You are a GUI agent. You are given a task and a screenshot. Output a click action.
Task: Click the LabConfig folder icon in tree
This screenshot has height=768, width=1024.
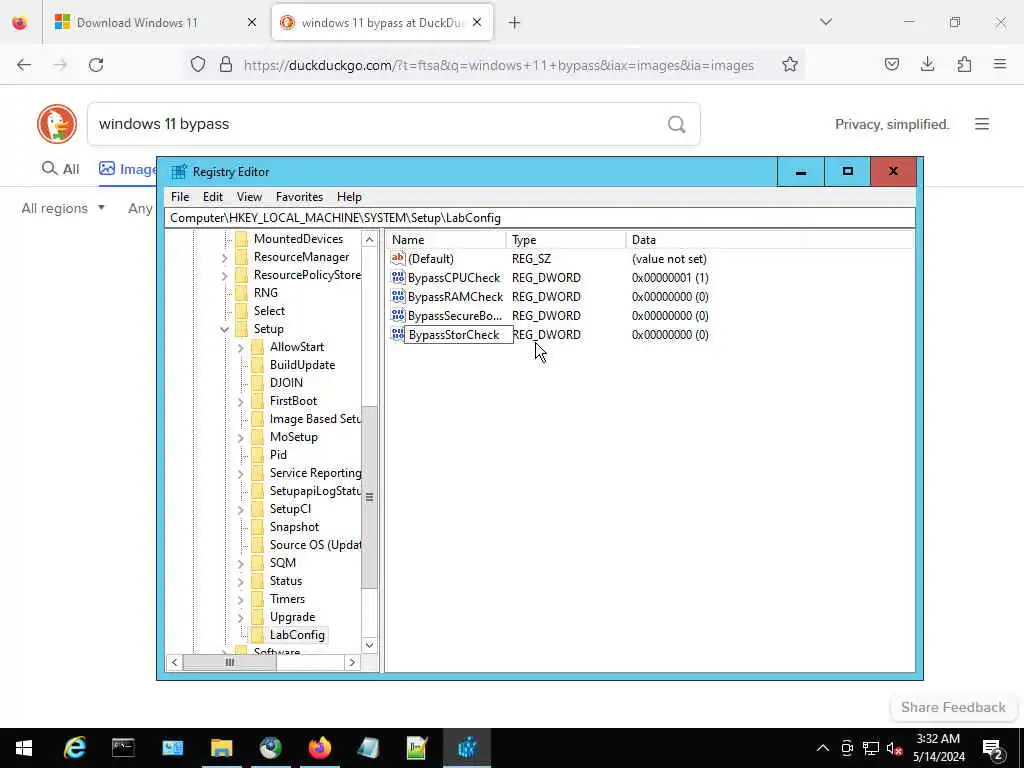point(258,635)
